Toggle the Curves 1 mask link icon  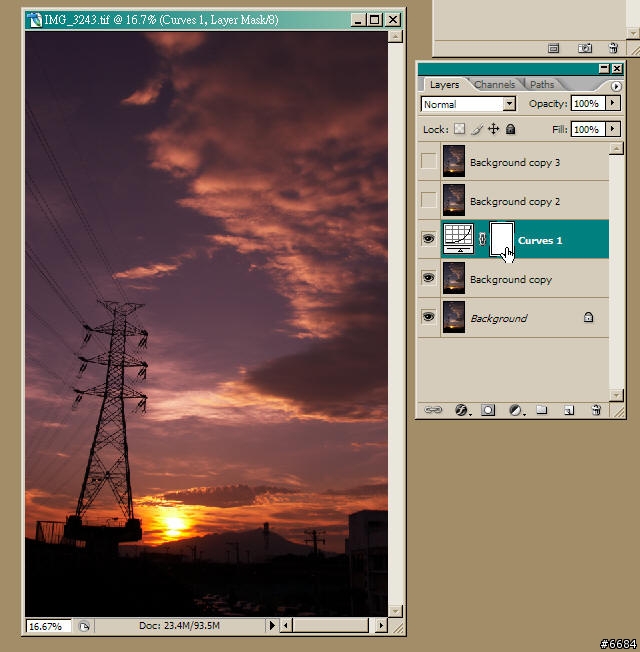[x=482, y=239]
